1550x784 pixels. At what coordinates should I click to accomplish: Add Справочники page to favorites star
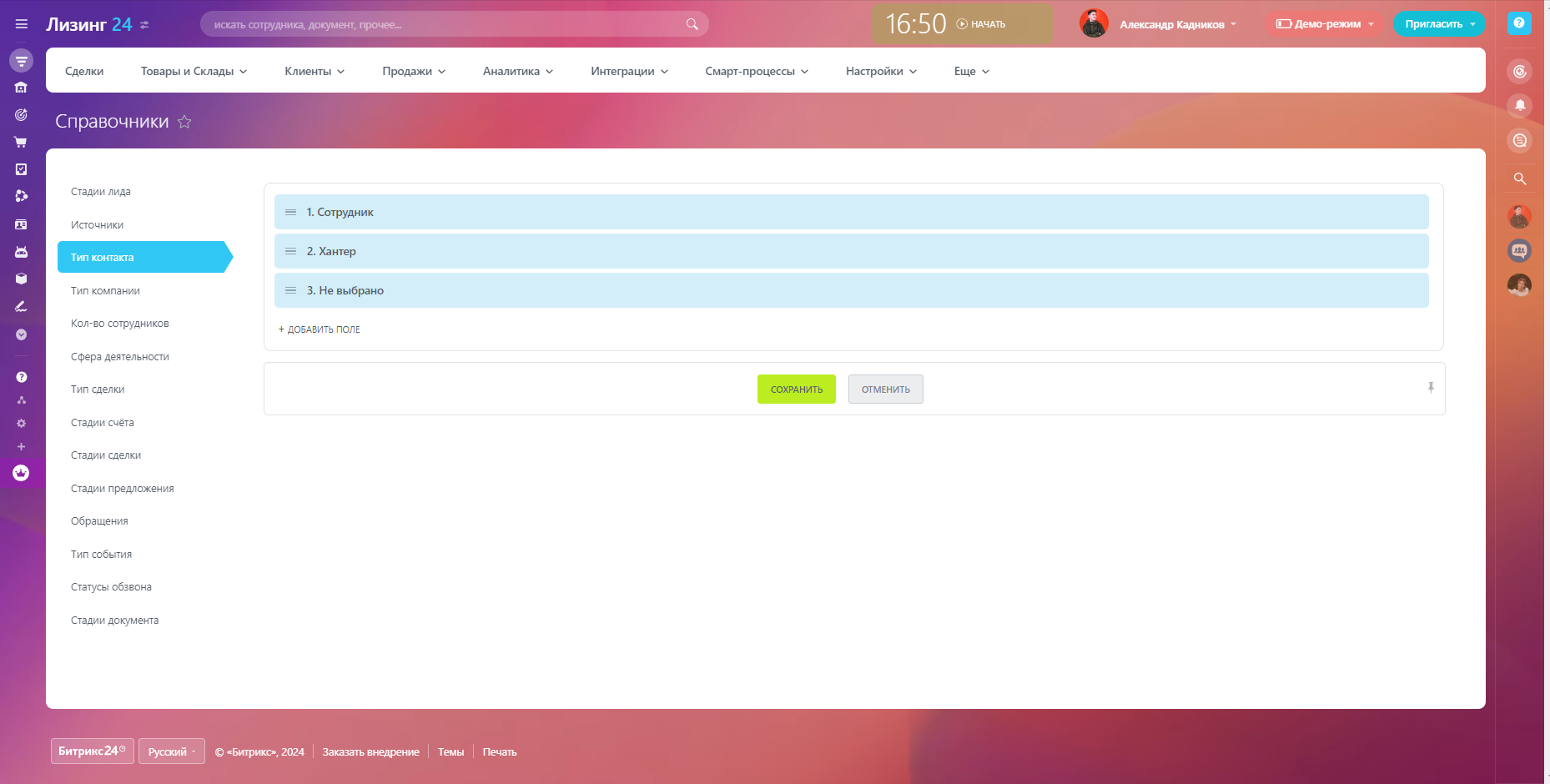tap(184, 122)
